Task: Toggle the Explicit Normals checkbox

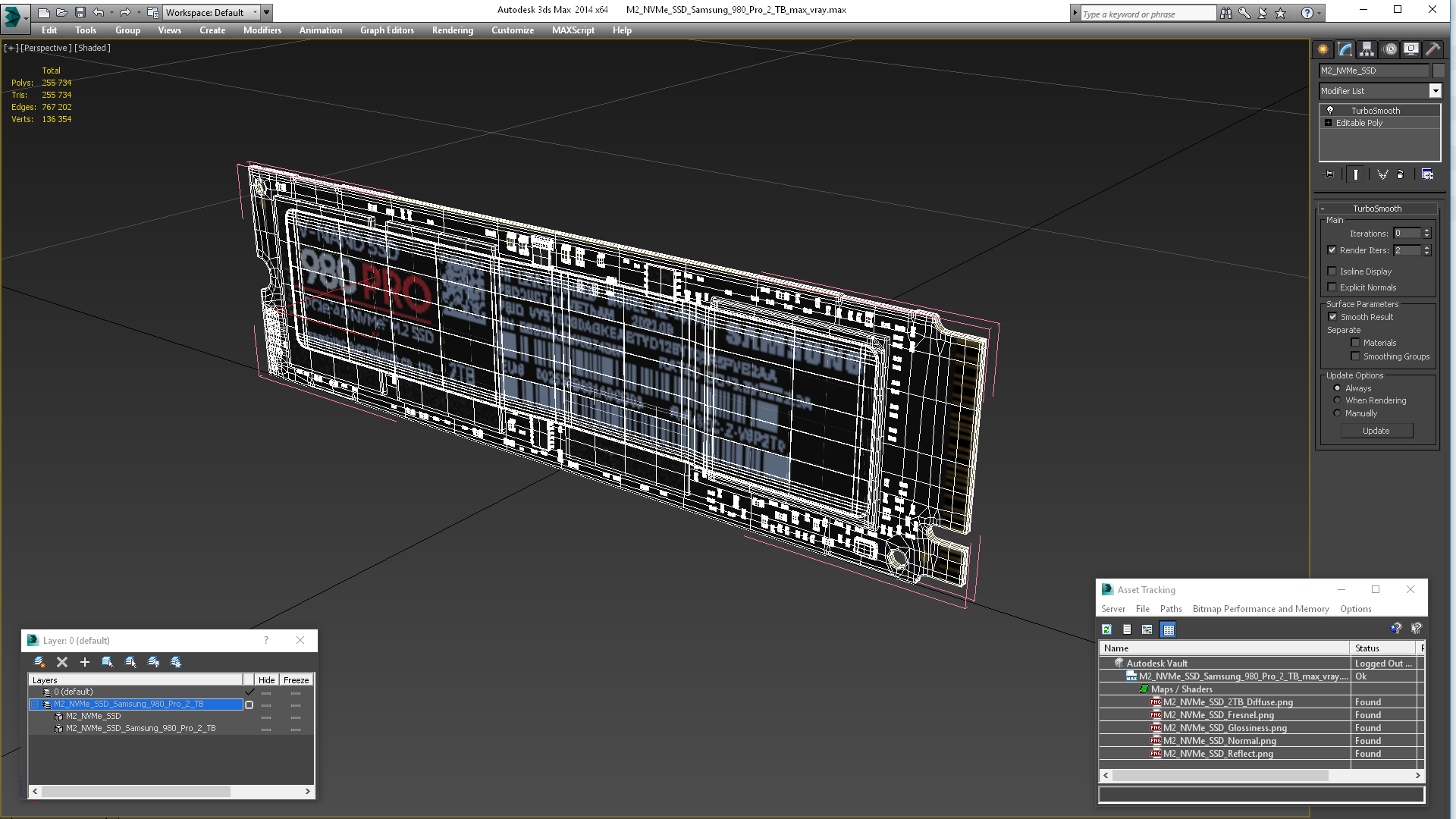Action: [1332, 287]
